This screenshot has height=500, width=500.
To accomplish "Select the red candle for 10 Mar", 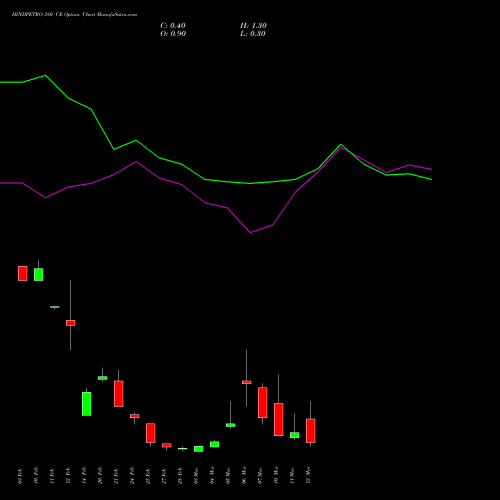I will point(279,419).
